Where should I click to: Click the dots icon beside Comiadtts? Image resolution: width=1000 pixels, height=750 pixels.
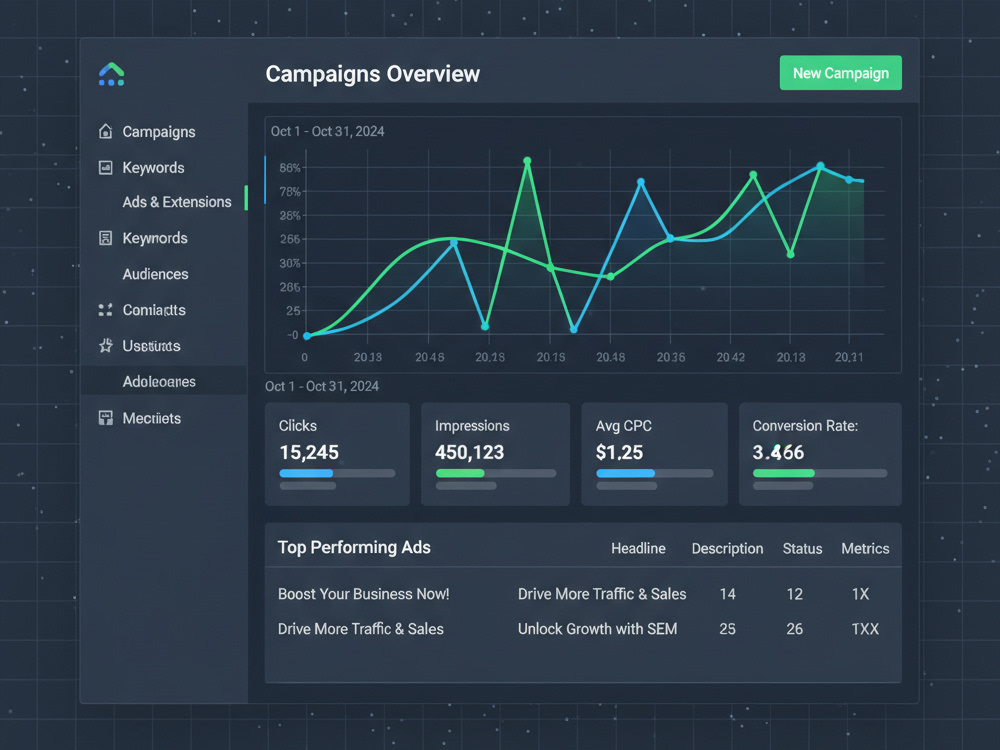106,310
